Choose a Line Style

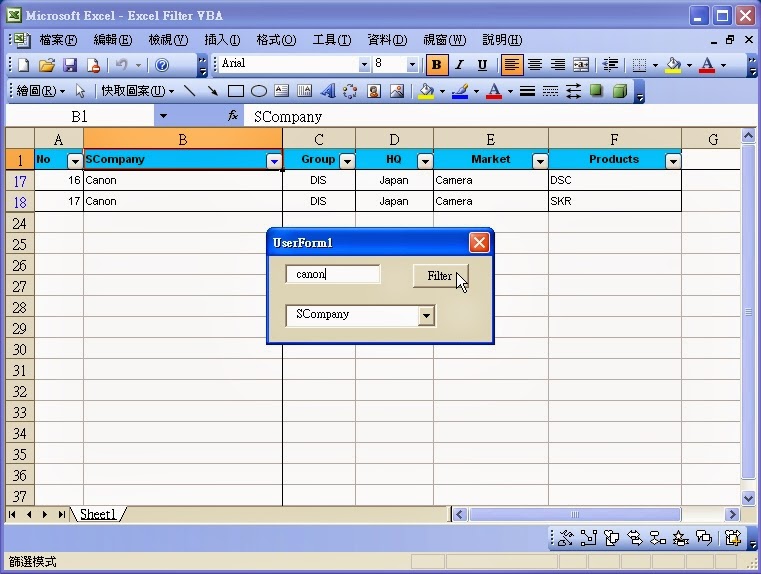point(527,91)
